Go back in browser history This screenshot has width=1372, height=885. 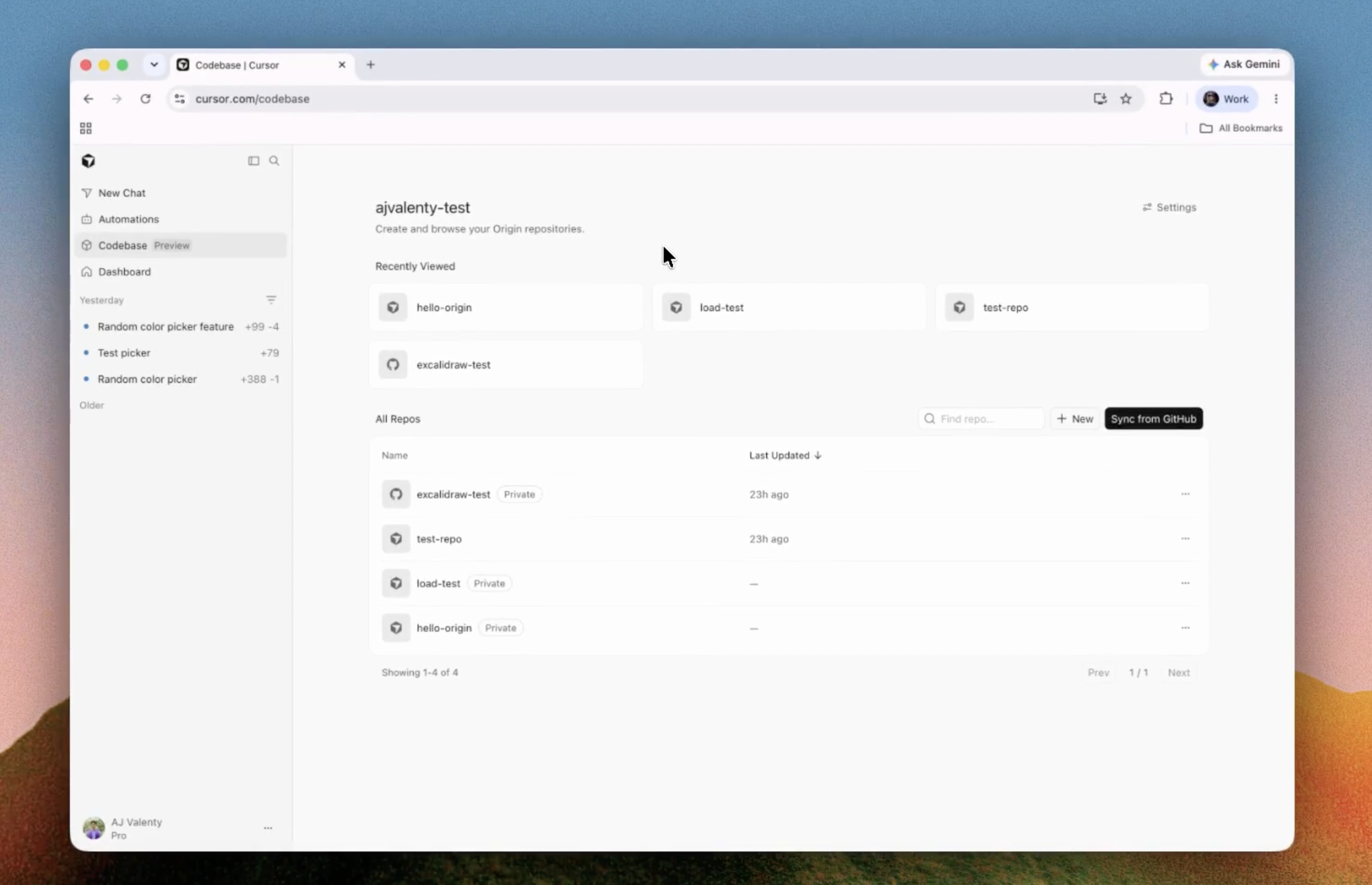pos(89,99)
